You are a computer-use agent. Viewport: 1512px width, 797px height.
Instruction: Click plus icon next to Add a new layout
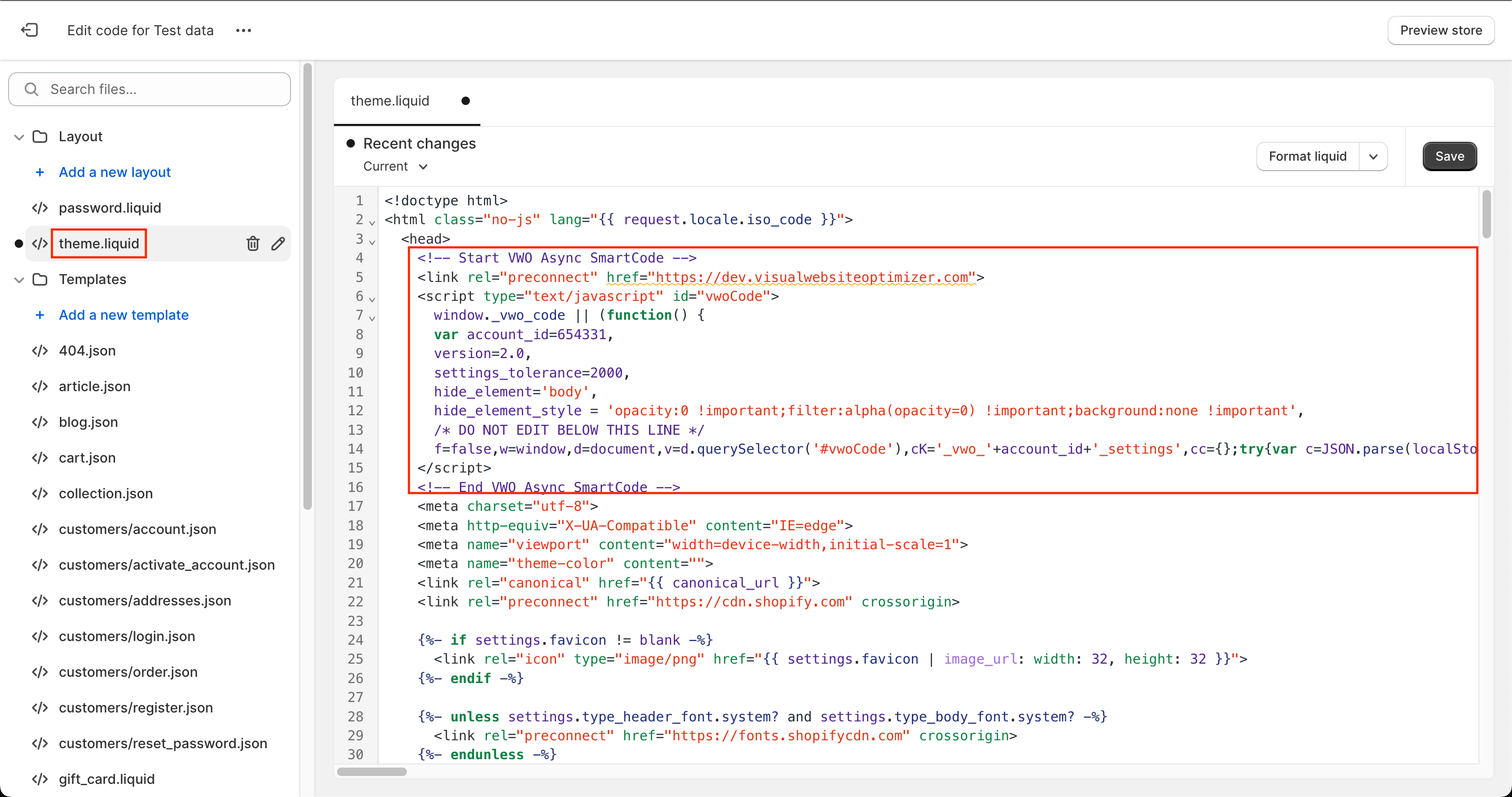point(40,172)
